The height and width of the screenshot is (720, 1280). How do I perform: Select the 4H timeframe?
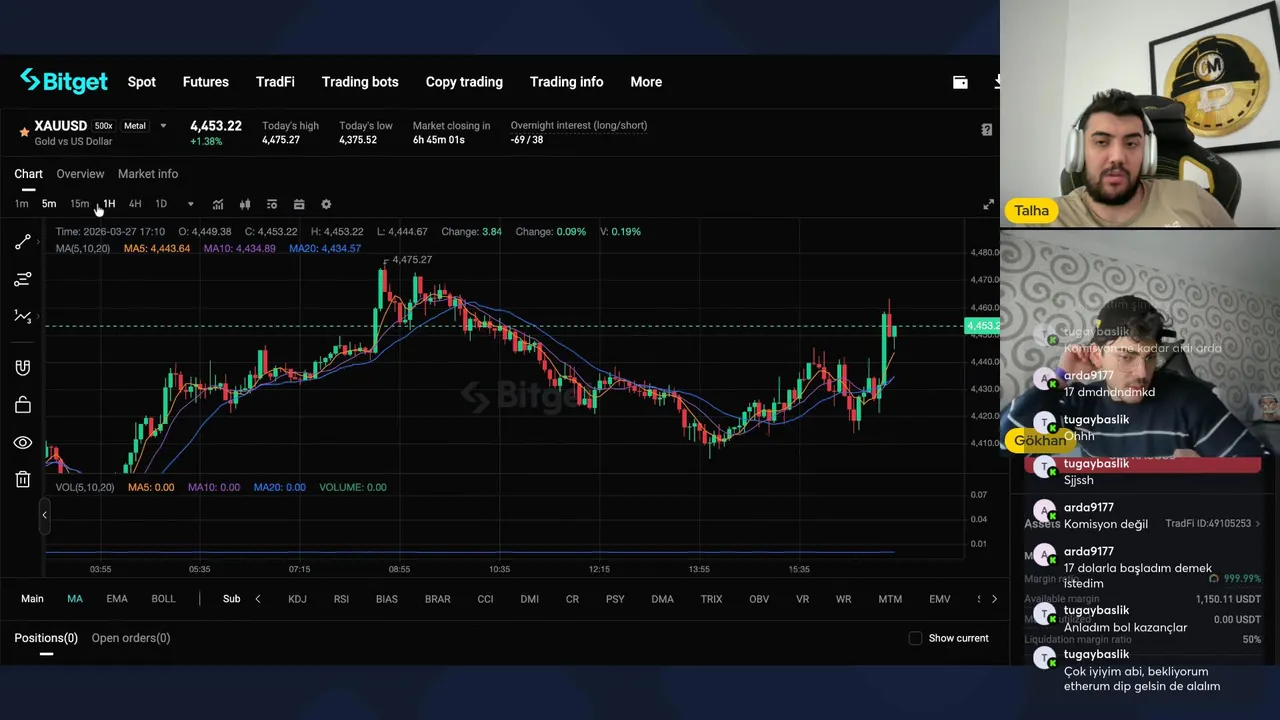tap(135, 204)
